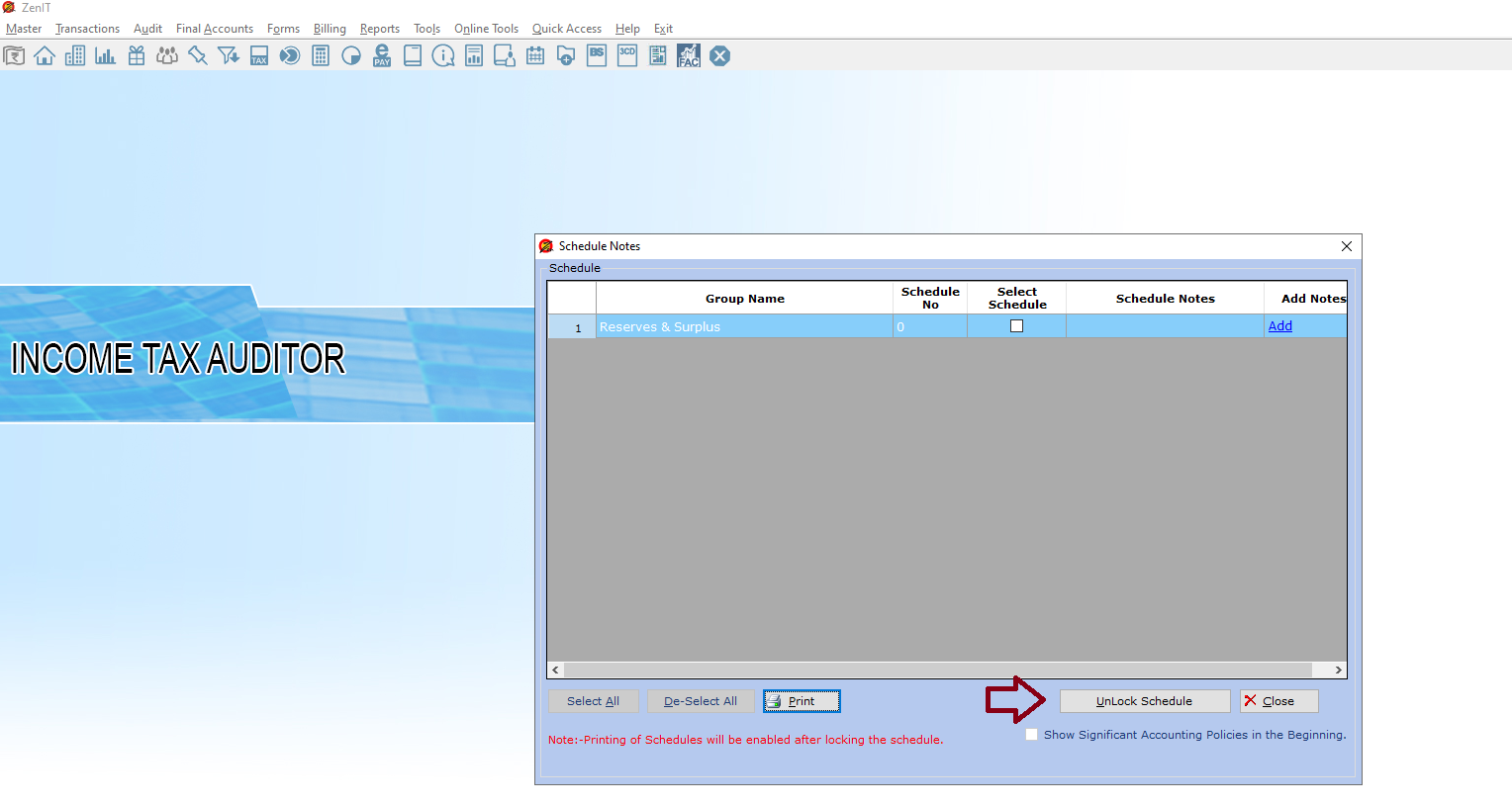The height and width of the screenshot is (806, 1512).
Task: Open the Tools menu
Action: coord(426,29)
